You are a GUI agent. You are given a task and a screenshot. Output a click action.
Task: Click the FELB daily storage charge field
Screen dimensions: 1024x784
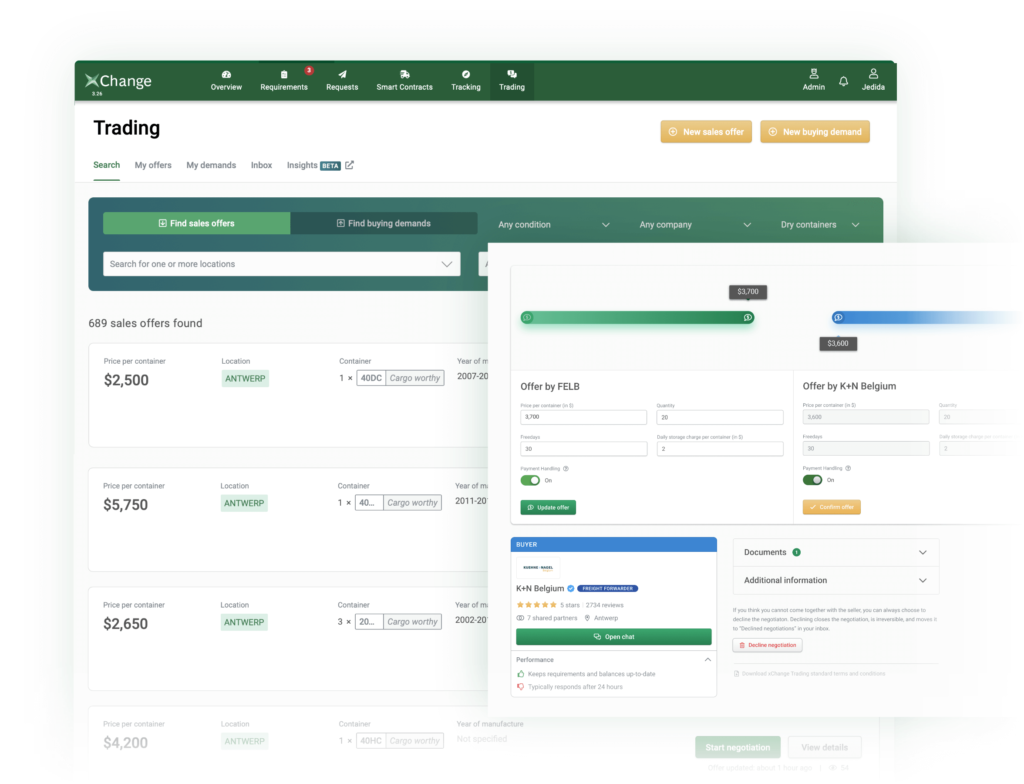point(720,449)
